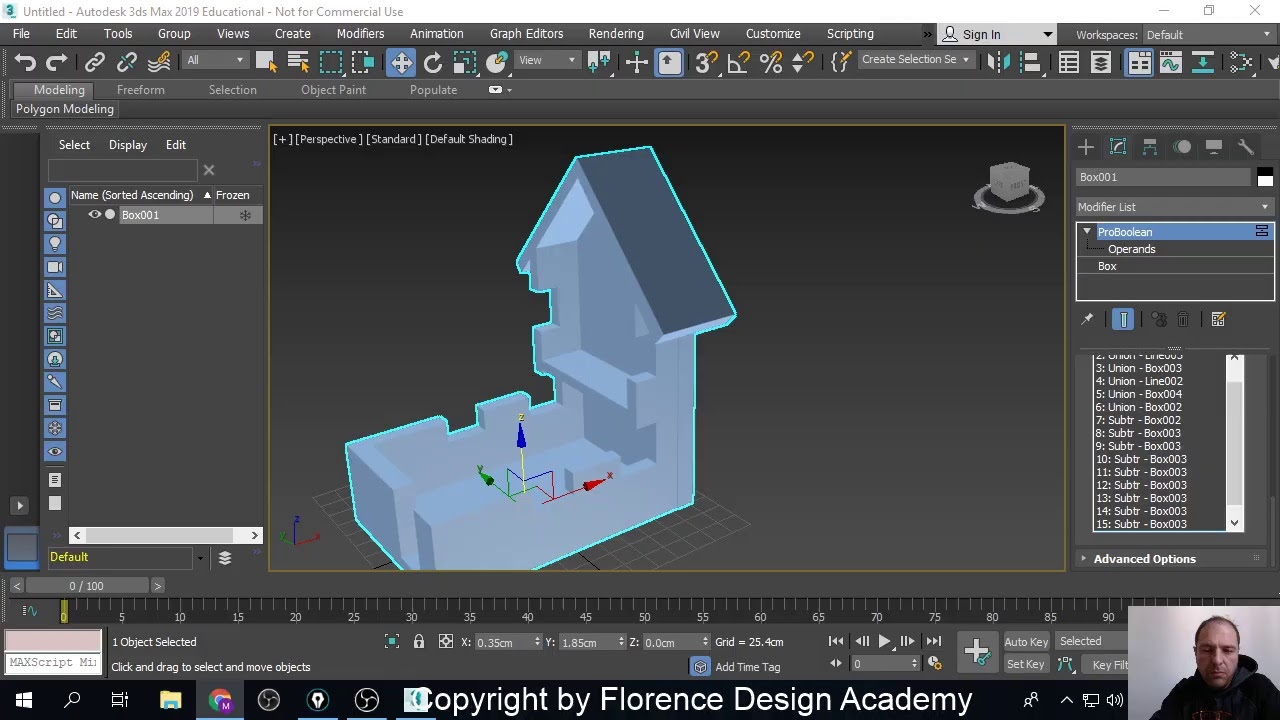Click the Undo arrow icon

[x=25, y=62]
